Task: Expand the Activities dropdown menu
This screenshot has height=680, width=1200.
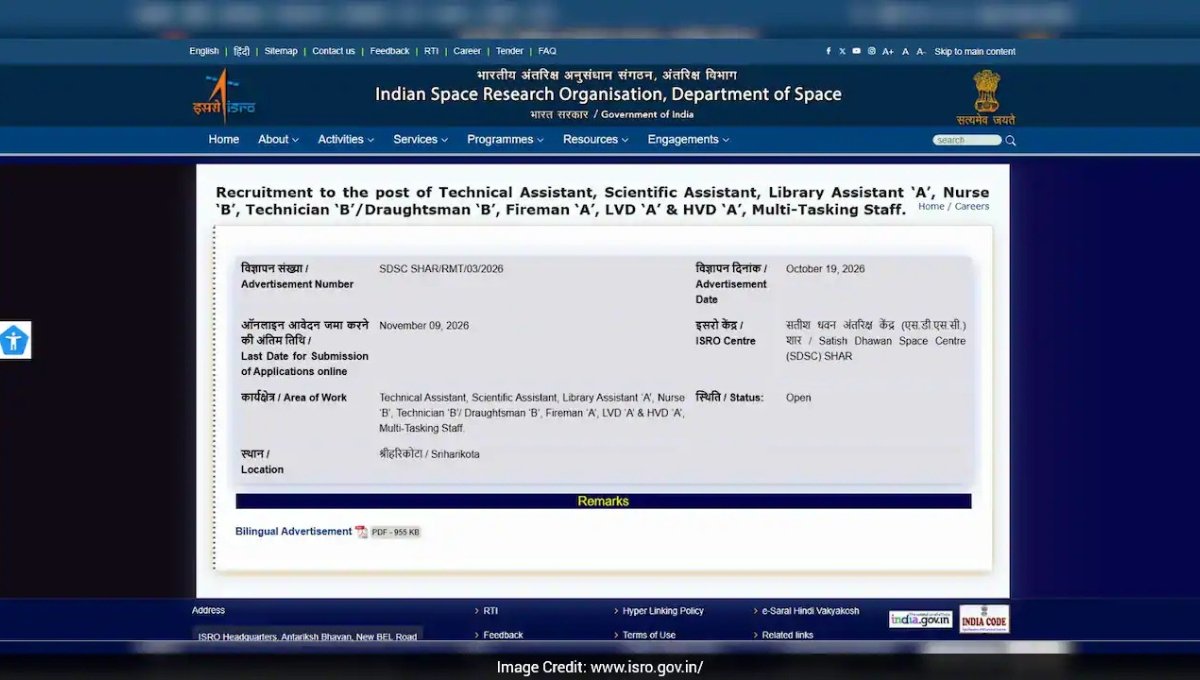Action: tap(346, 140)
